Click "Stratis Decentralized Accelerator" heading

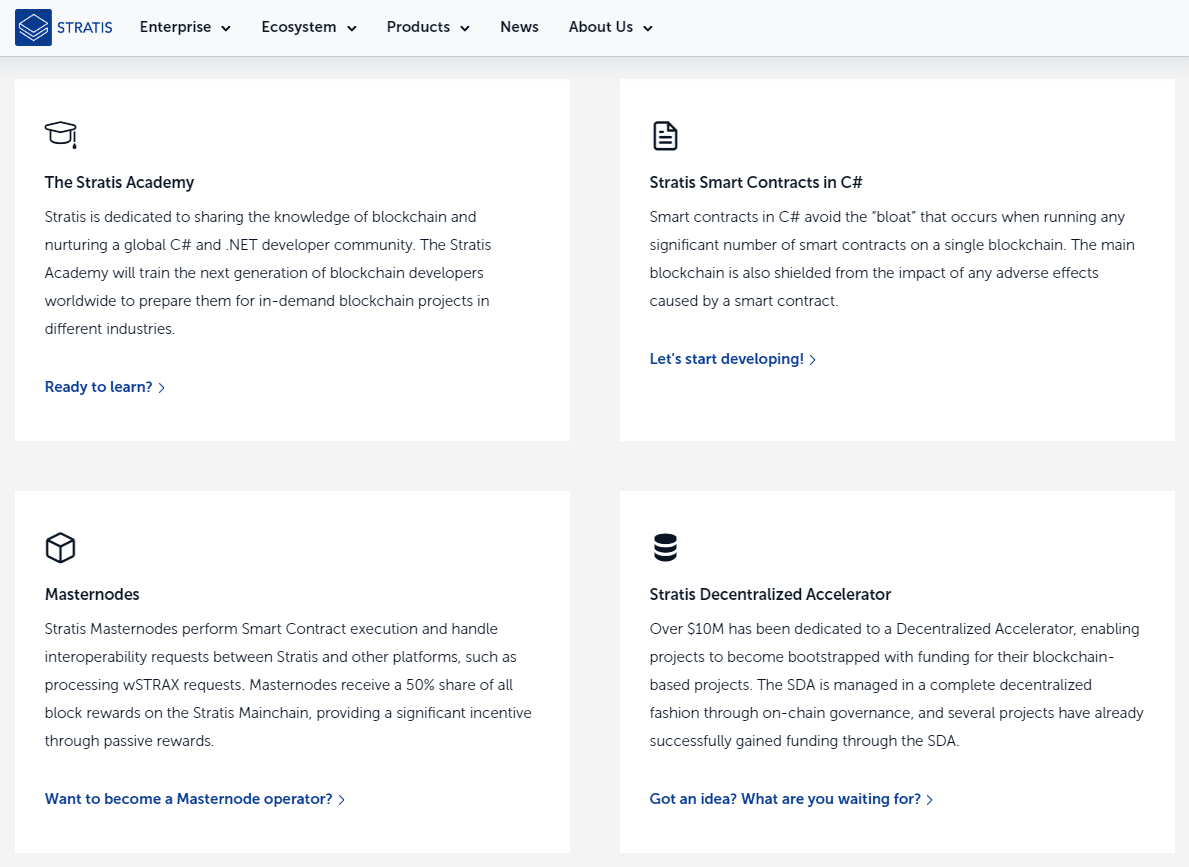(x=770, y=594)
